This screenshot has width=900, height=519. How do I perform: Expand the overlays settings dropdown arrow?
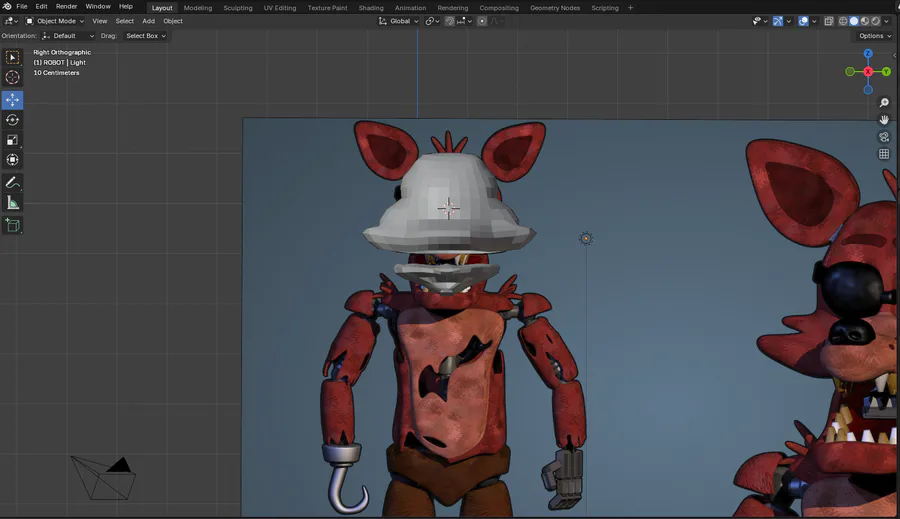point(814,21)
